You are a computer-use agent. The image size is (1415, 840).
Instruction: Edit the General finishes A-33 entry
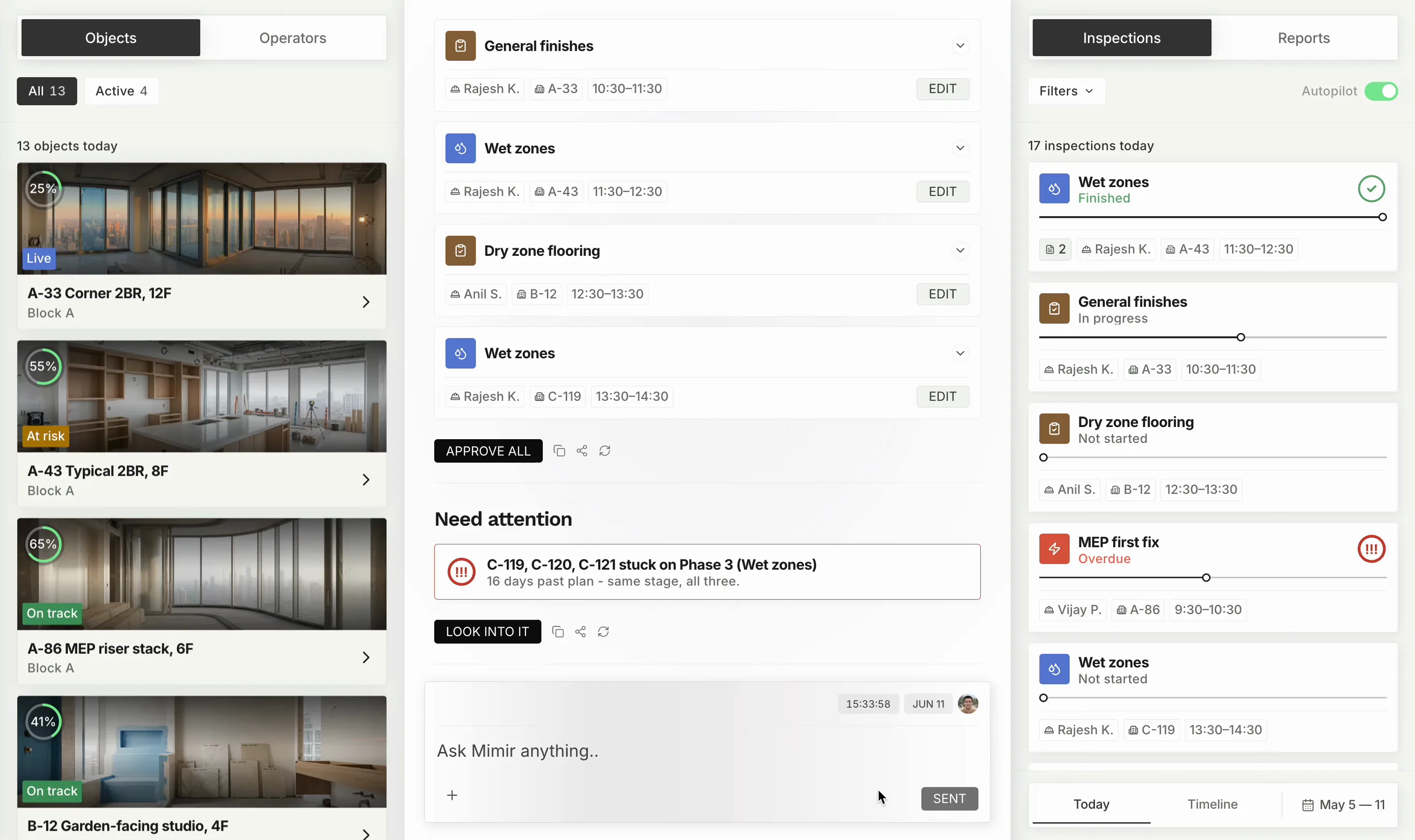tap(943, 89)
